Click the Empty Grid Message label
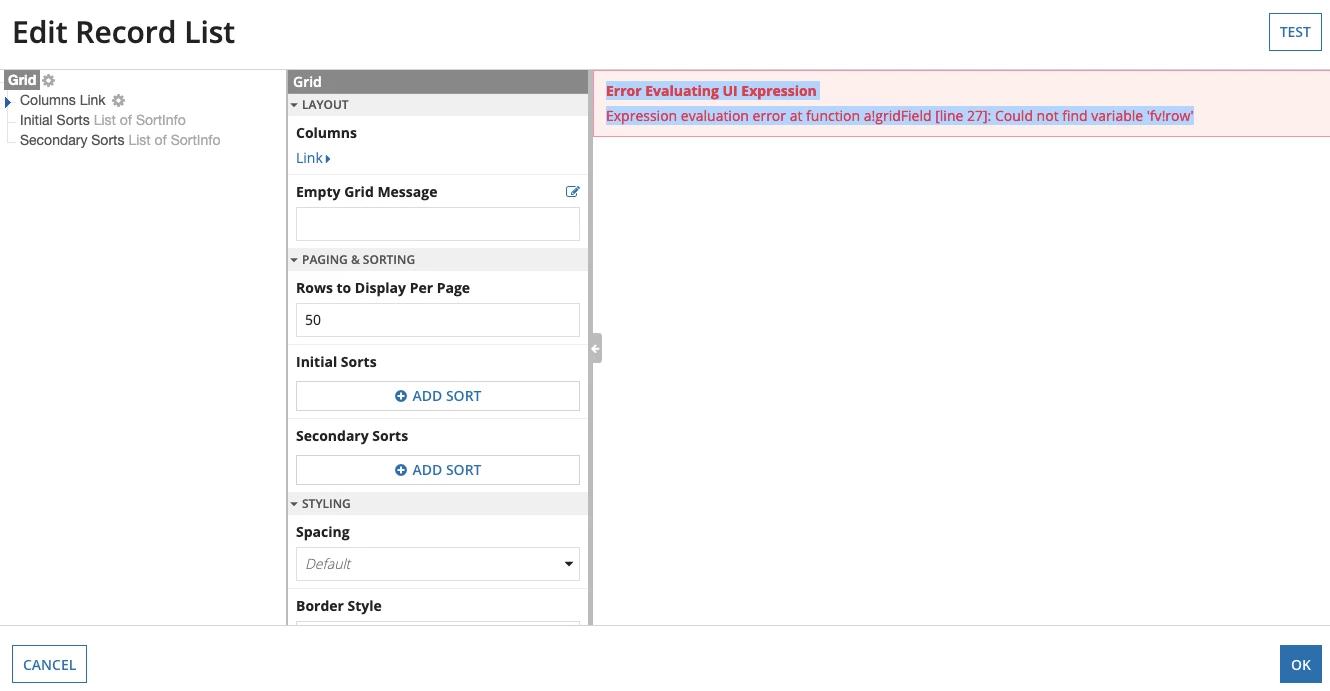 pyautogui.click(x=367, y=192)
